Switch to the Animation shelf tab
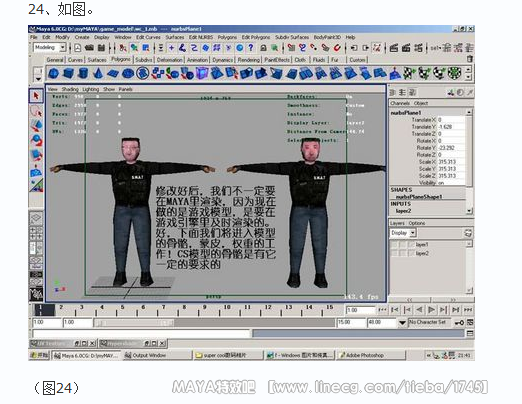522x404 pixels. (197, 60)
